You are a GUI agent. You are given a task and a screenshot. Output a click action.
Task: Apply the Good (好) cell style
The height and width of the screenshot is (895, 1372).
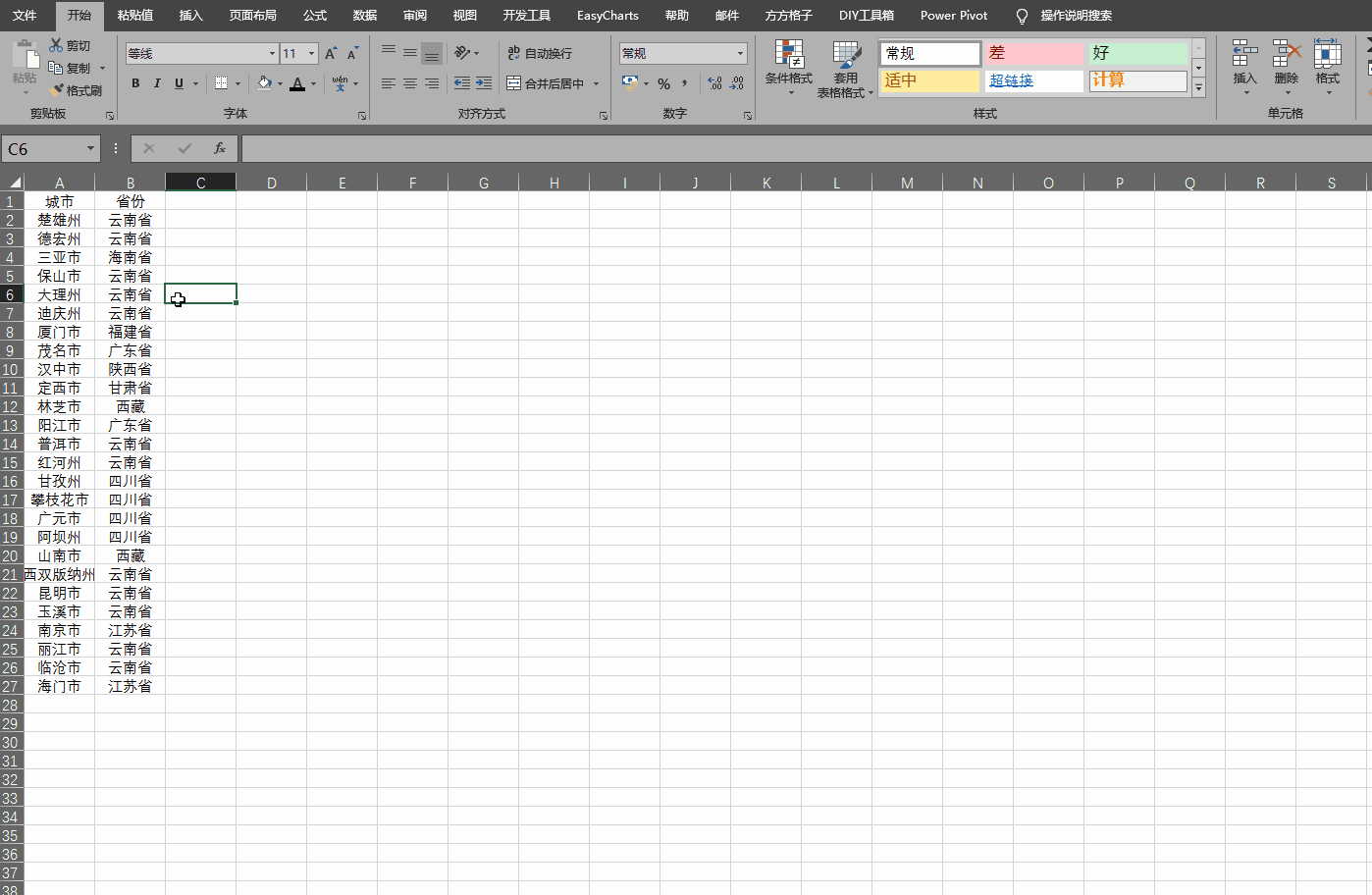[x=1138, y=53]
